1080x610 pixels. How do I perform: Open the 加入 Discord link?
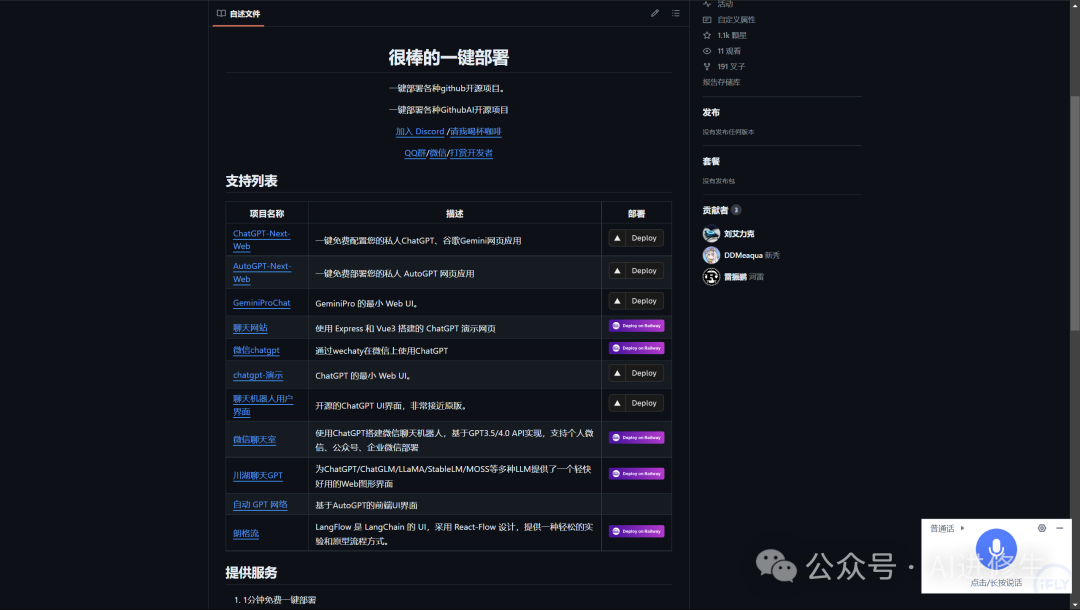[419, 132]
